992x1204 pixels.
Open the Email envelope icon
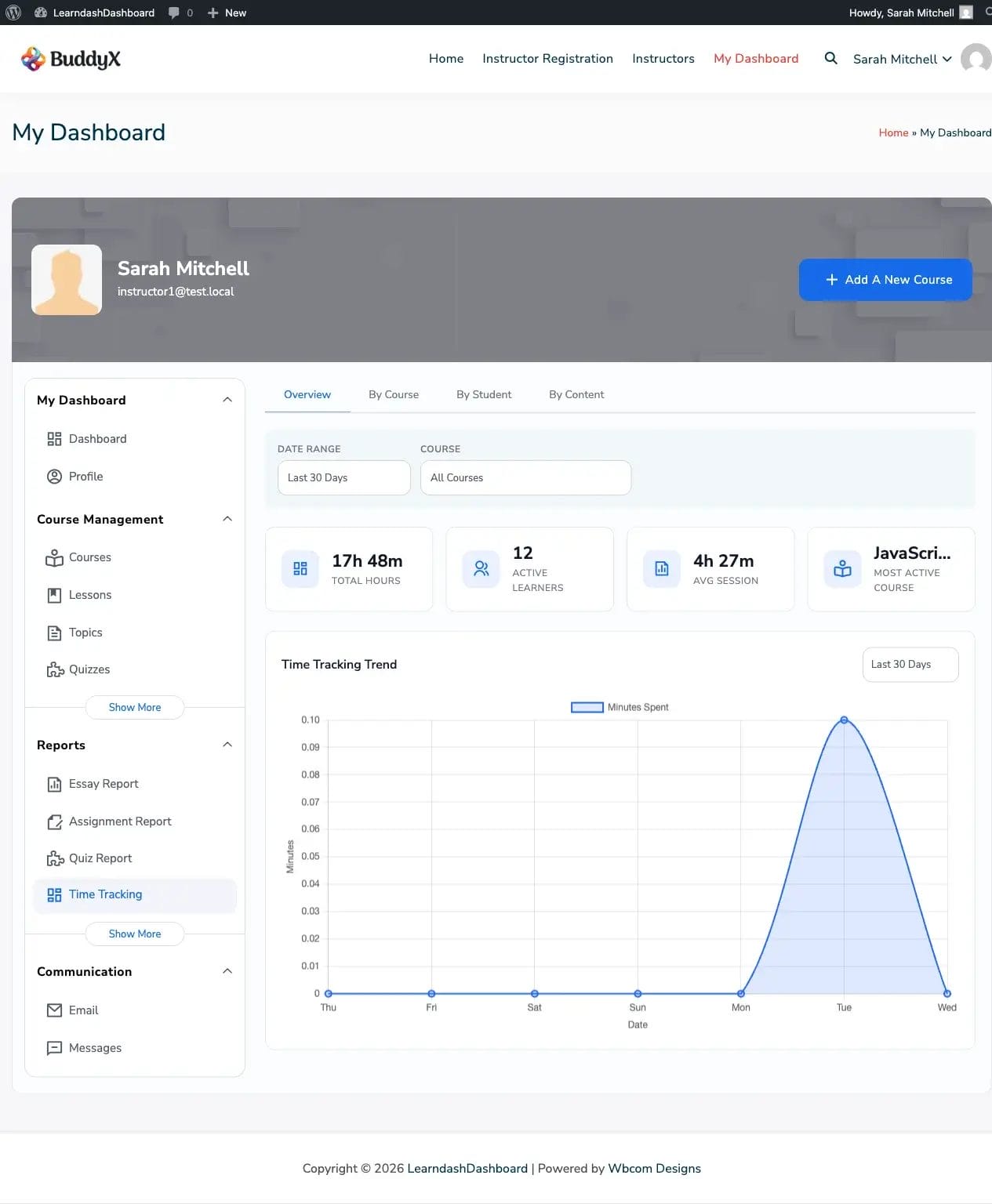[54, 1010]
